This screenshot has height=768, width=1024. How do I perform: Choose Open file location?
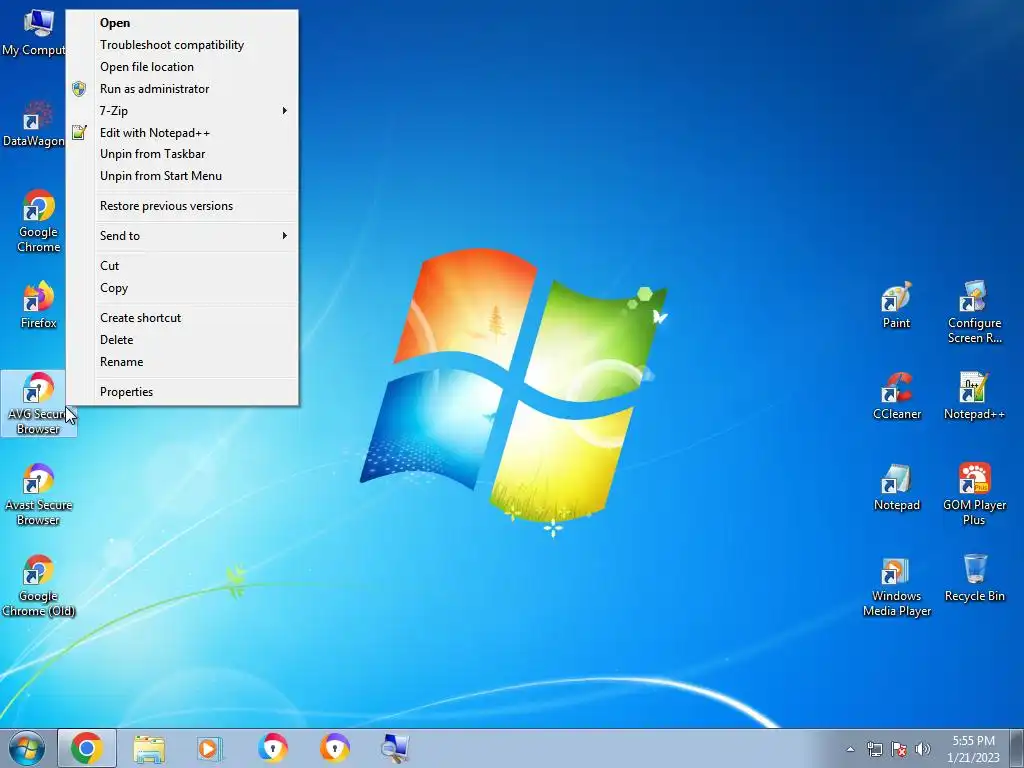[182, 67]
